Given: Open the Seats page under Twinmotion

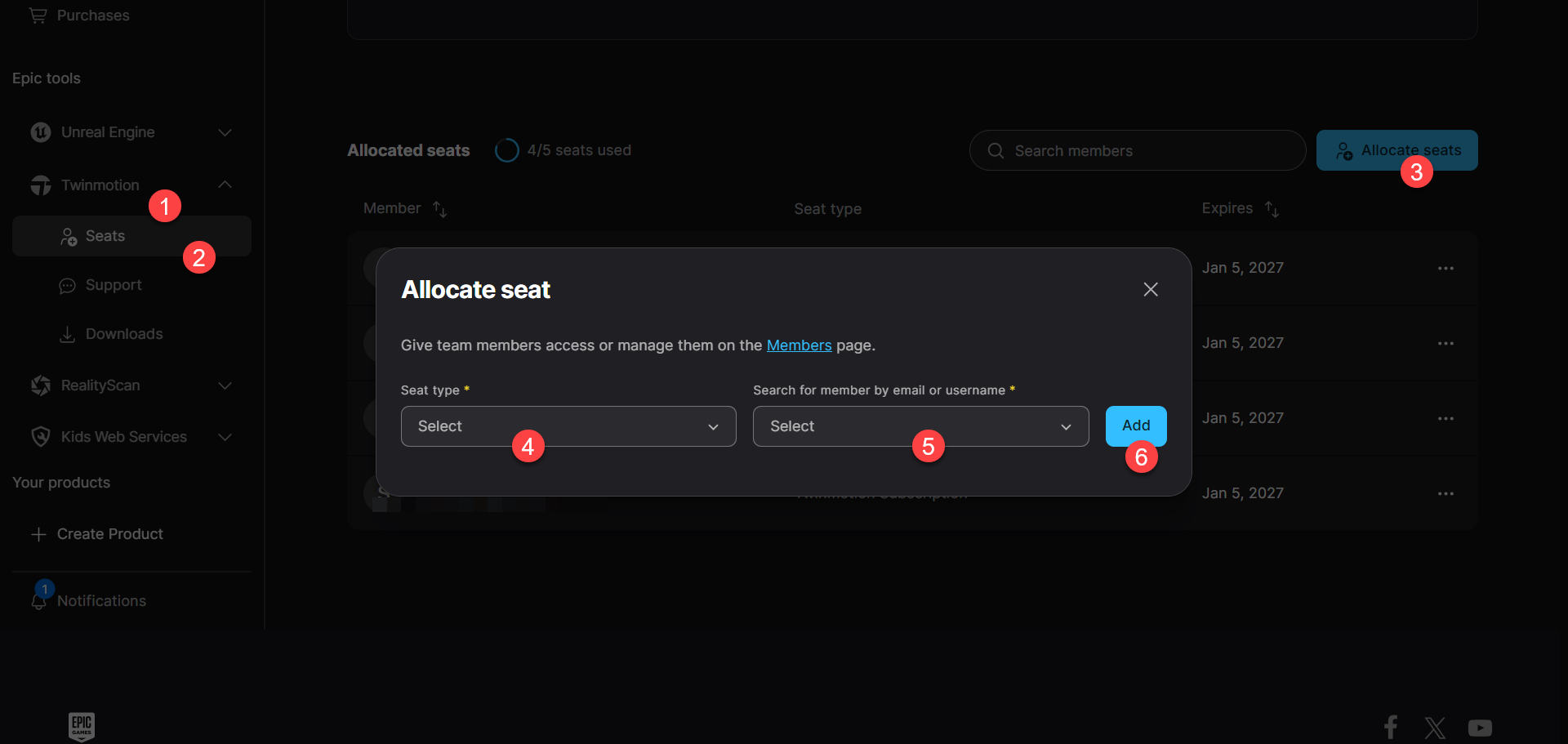Looking at the screenshot, I should point(131,236).
